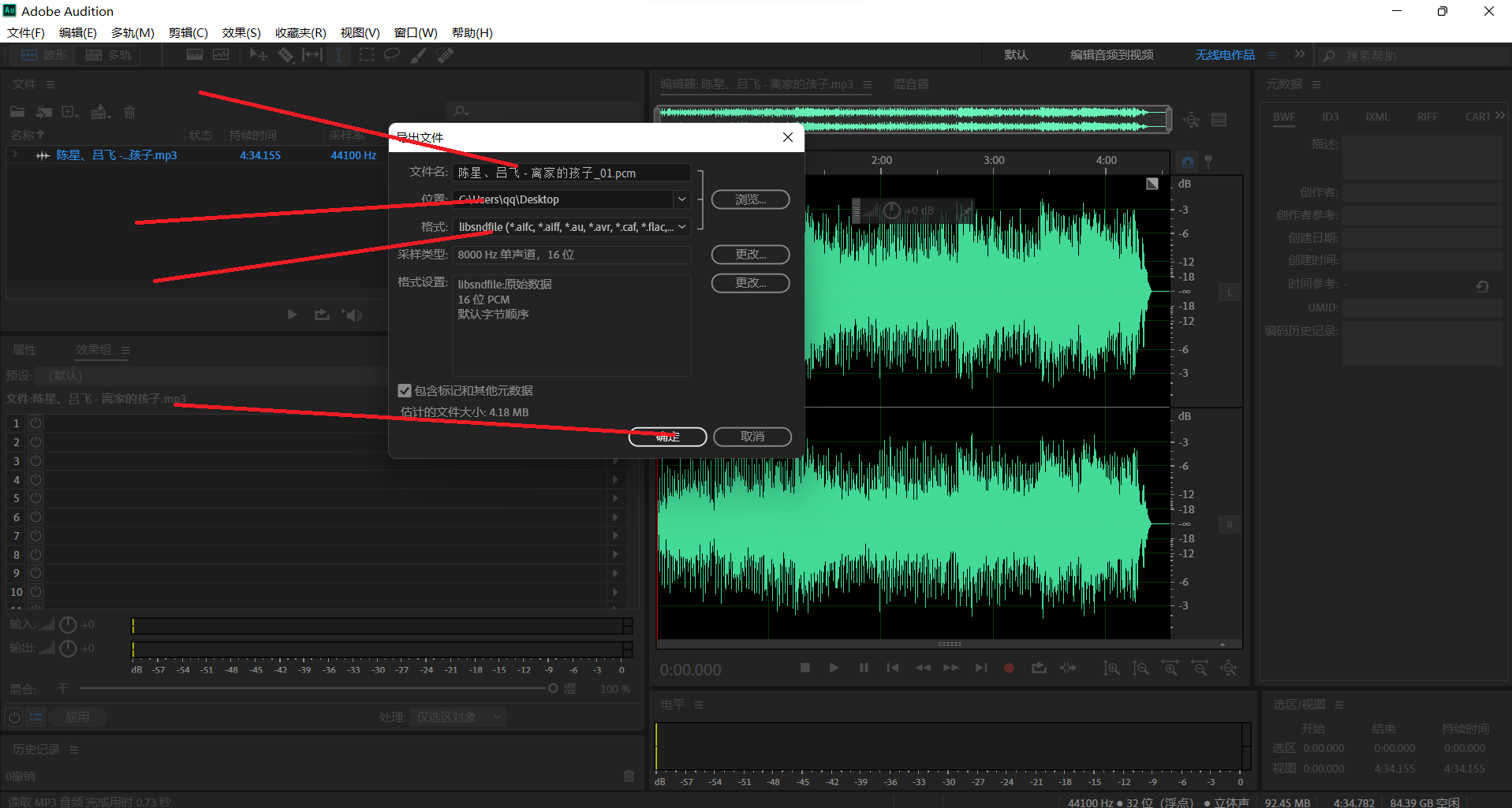Screen dimensions: 1512x808
Task: Toggle left channel L enable button
Action: (x=1229, y=292)
